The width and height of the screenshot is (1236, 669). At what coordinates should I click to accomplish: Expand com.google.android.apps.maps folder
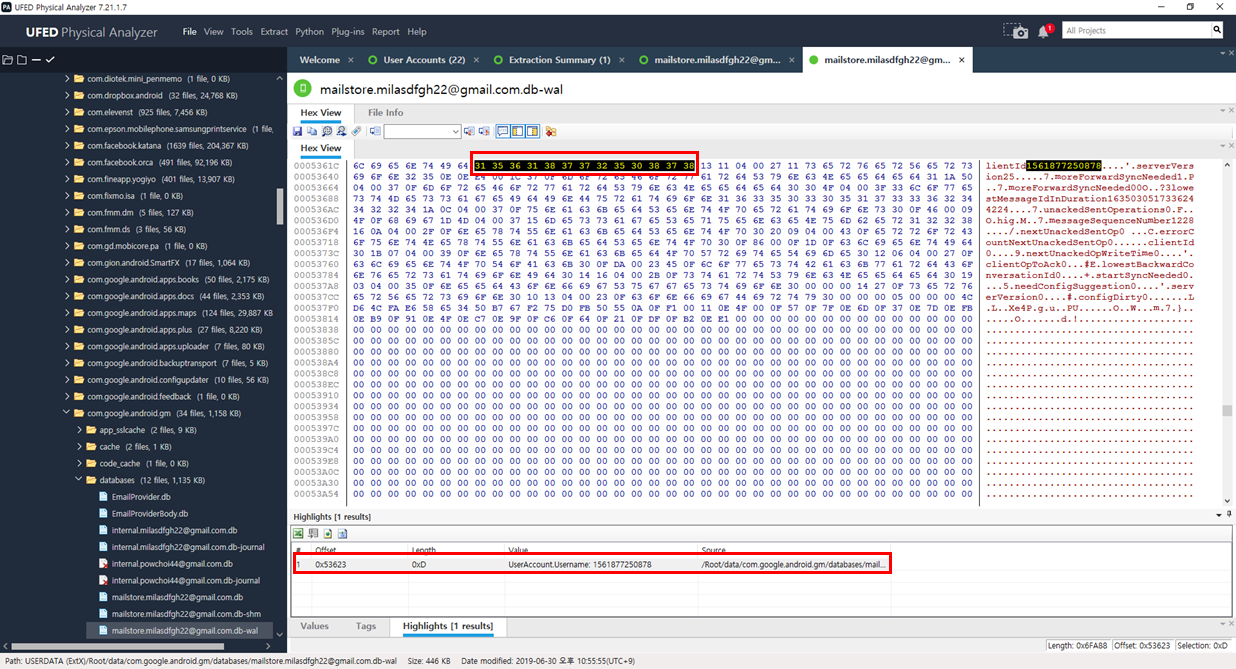67,313
